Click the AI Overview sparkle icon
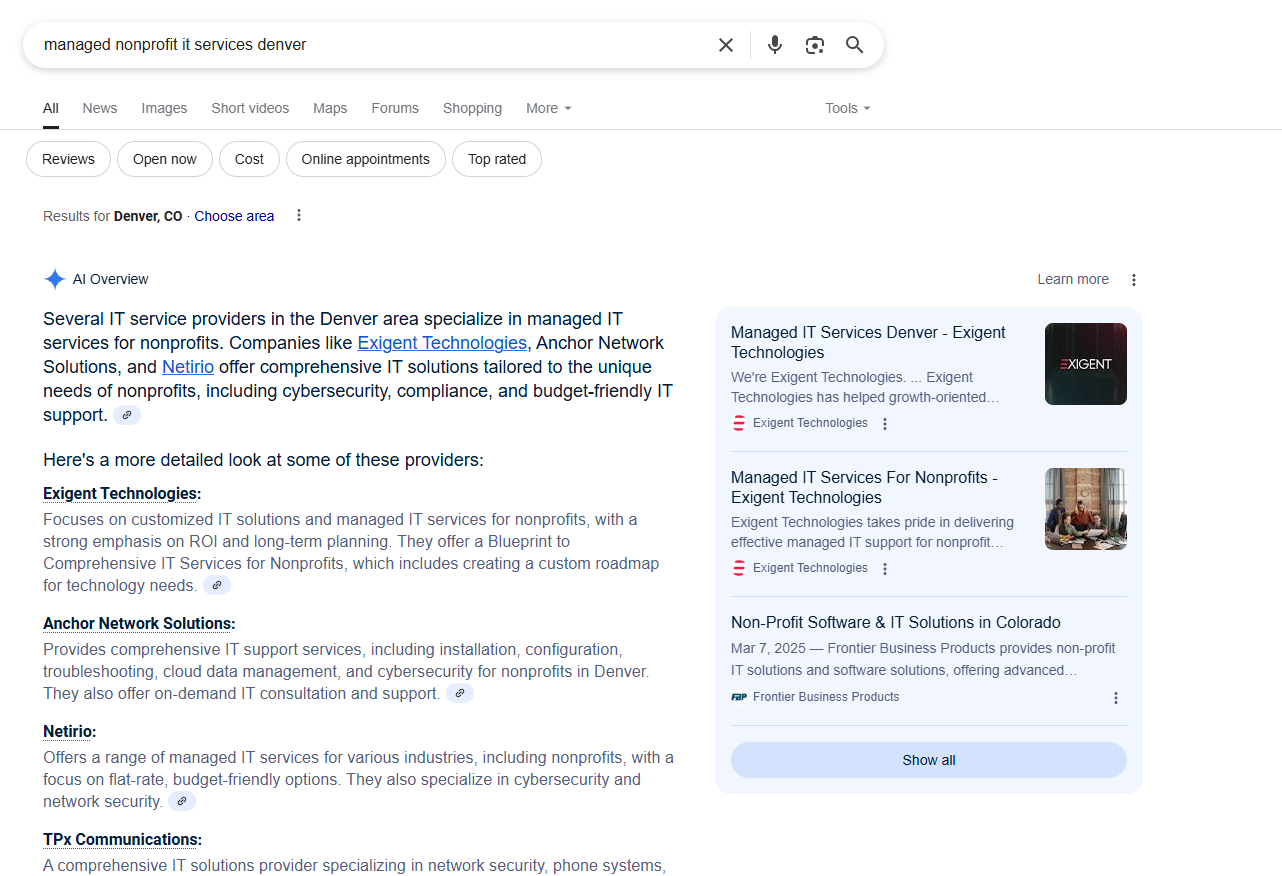Image resolution: width=1282 pixels, height=876 pixels. [x=55, y=279]
